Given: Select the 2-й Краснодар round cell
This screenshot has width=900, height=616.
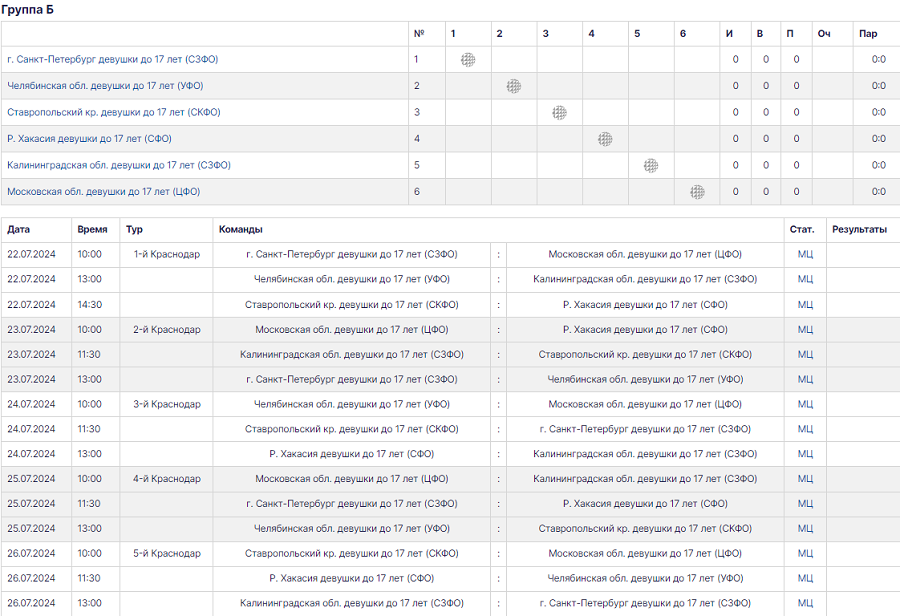Looking at the screenshot, I should (x=166, y=330).
